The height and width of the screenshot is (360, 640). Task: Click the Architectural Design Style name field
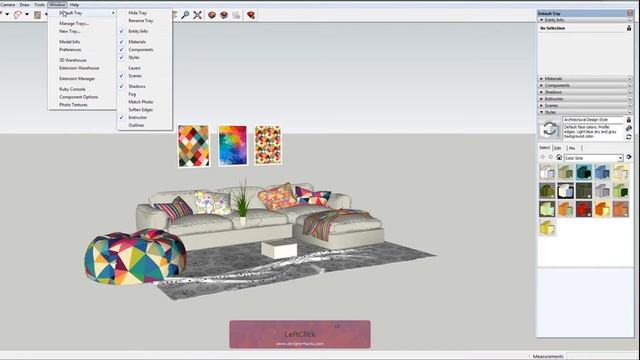[x=593, y=120]
